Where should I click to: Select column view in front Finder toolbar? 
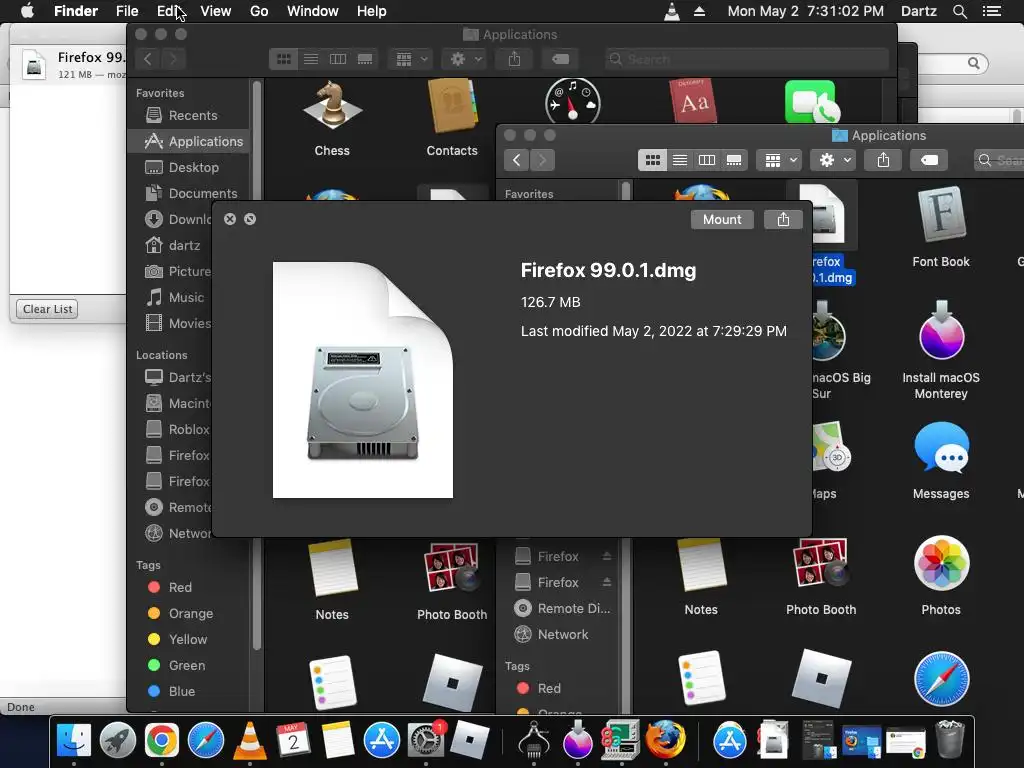tap(707, 160)
